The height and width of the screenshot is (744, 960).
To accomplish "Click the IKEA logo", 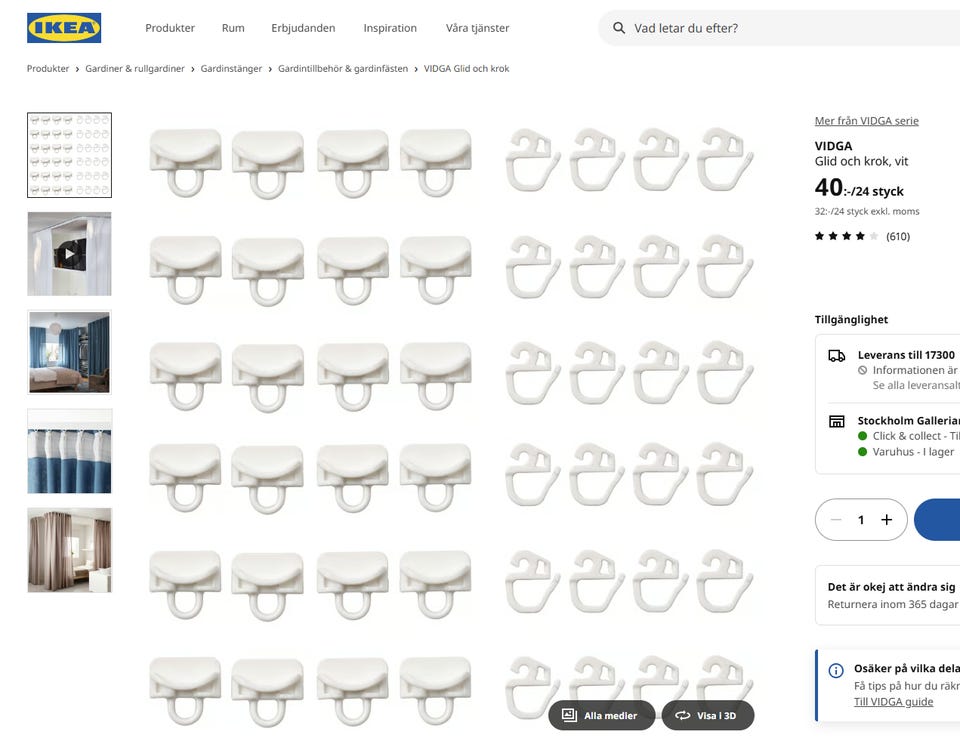I will point(64,28).
